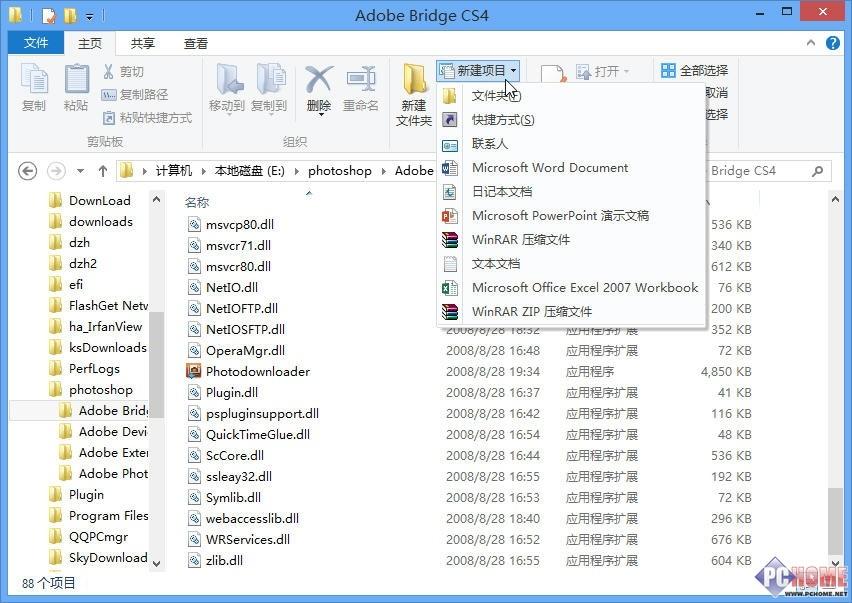Image resolution: width=852 pixels, height=603 pixels.
Task: Open the recent locations dropdown arrow
Action: (x=80, y=171)
